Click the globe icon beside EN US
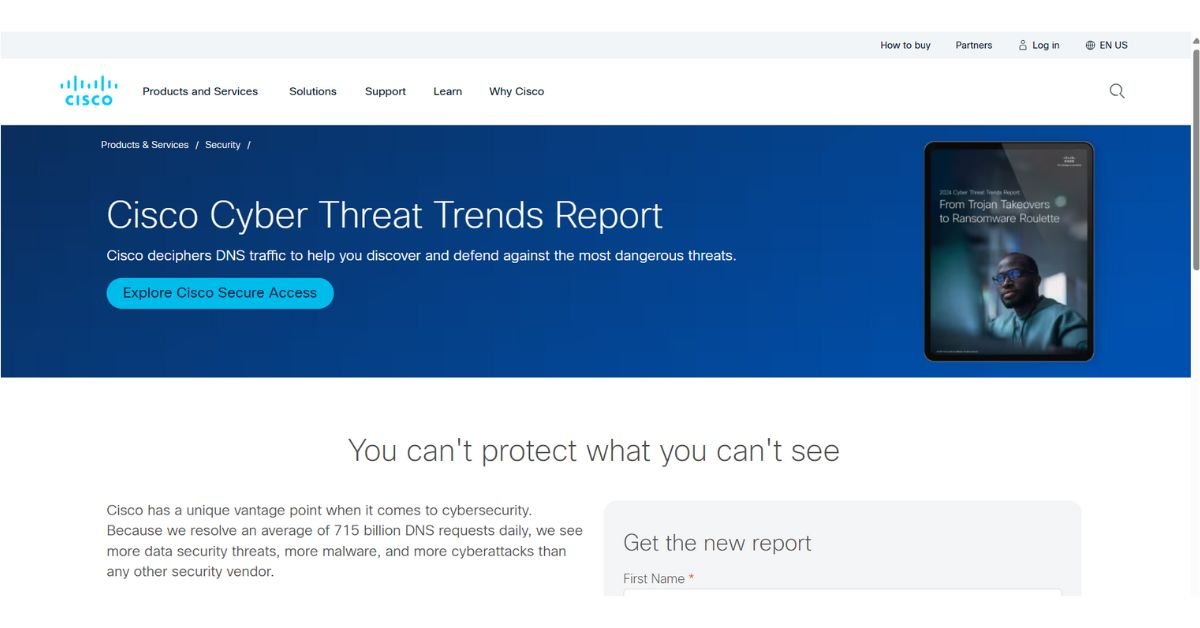1200x628 pixels. point(1089,44)
